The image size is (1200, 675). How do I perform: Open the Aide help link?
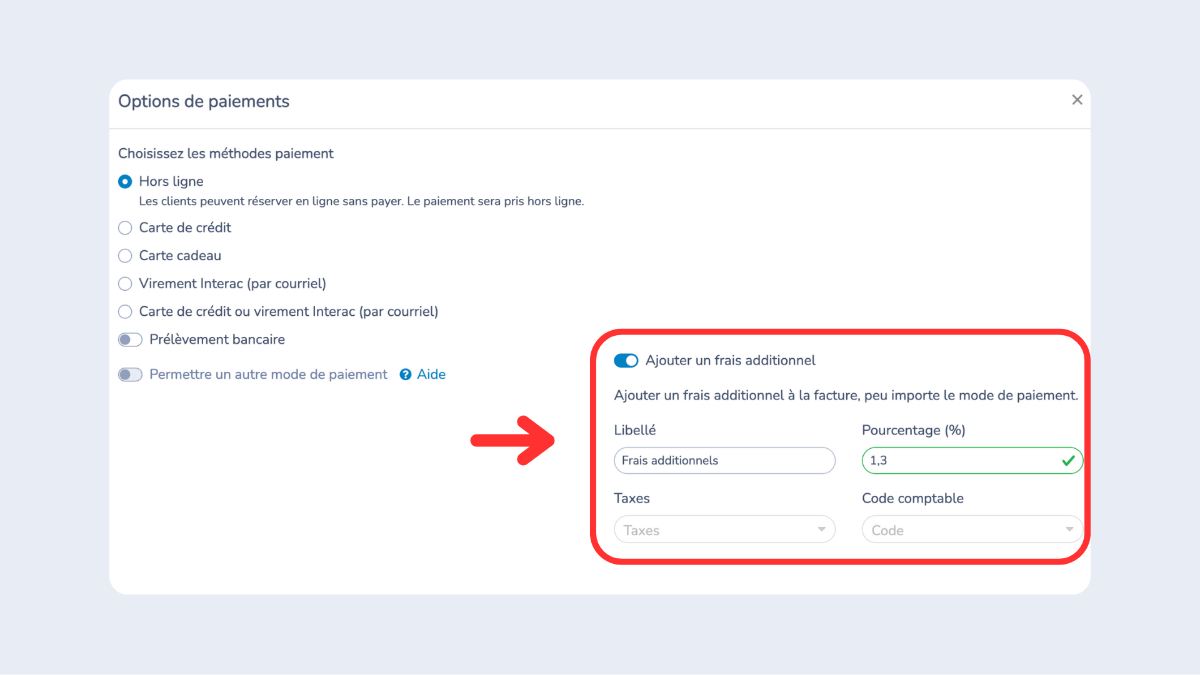431,375
